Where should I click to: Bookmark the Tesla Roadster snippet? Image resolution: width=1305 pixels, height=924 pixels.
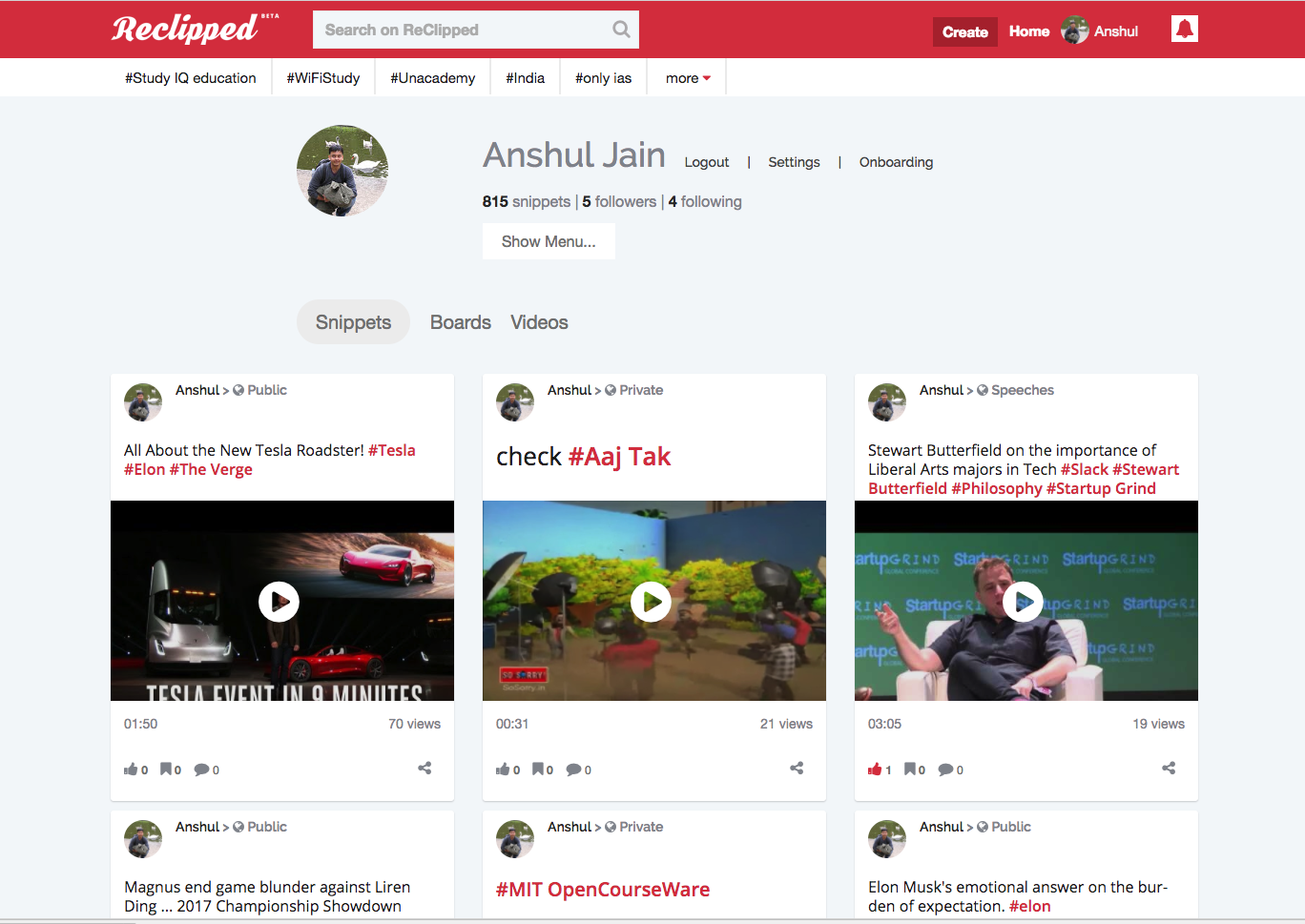click(166, 769)
